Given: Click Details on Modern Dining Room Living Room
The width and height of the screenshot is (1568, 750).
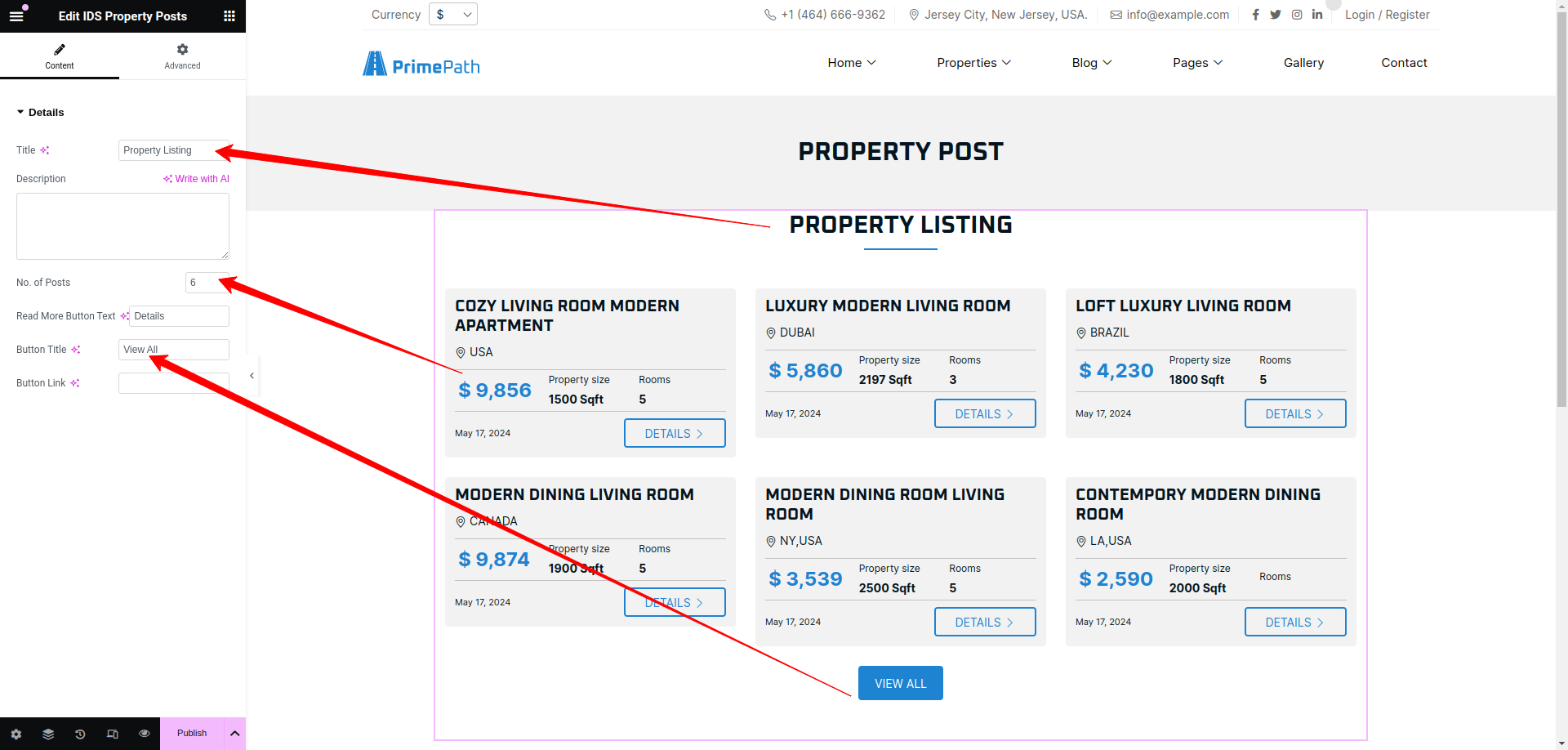Looking at the screenshot, I should [985, 622].
